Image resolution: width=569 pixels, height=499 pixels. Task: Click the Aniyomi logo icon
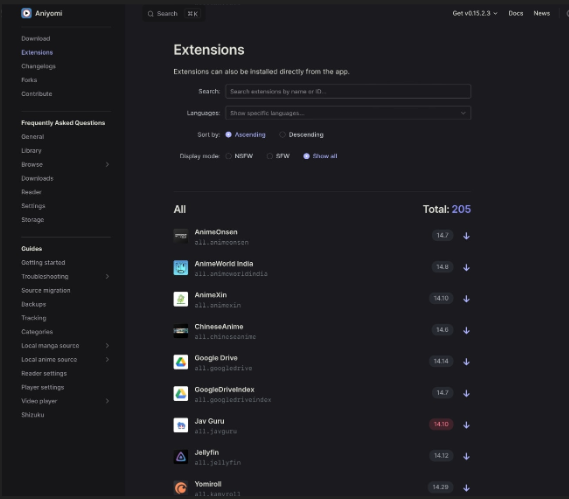click(x=26, y=13)
